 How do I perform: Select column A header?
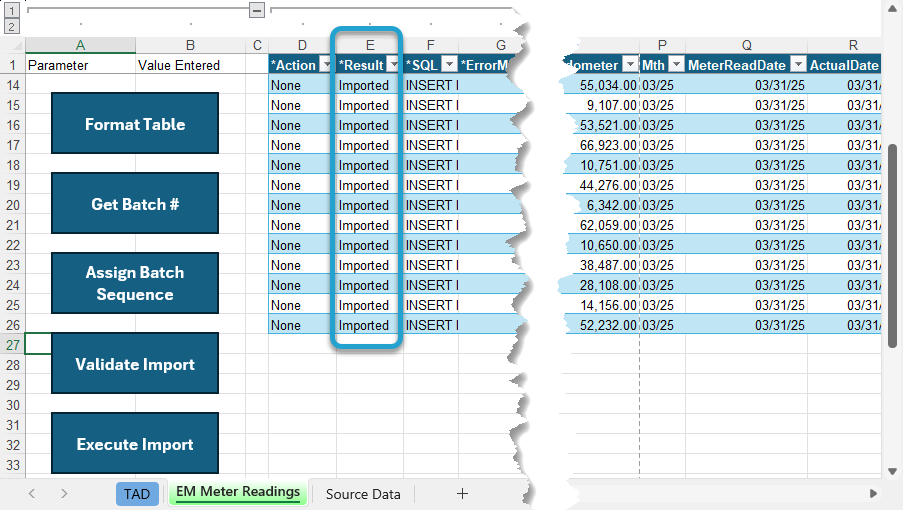click(80, 45)
